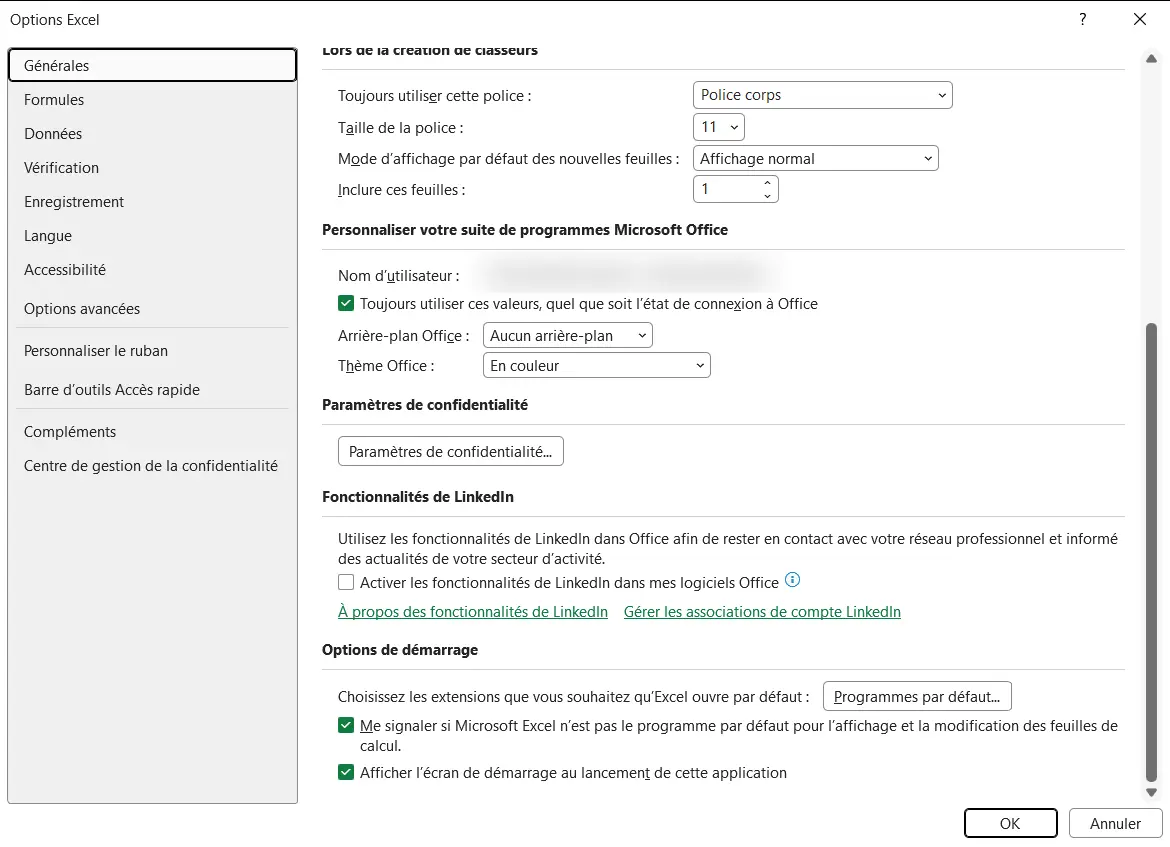Decrease sheet count with down spinner
Viewport: 1170px width, 847px height.
tap(767, 196)
